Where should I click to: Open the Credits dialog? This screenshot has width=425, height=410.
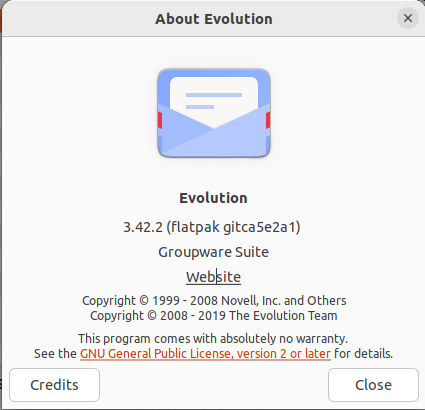(x=54, y=385)
